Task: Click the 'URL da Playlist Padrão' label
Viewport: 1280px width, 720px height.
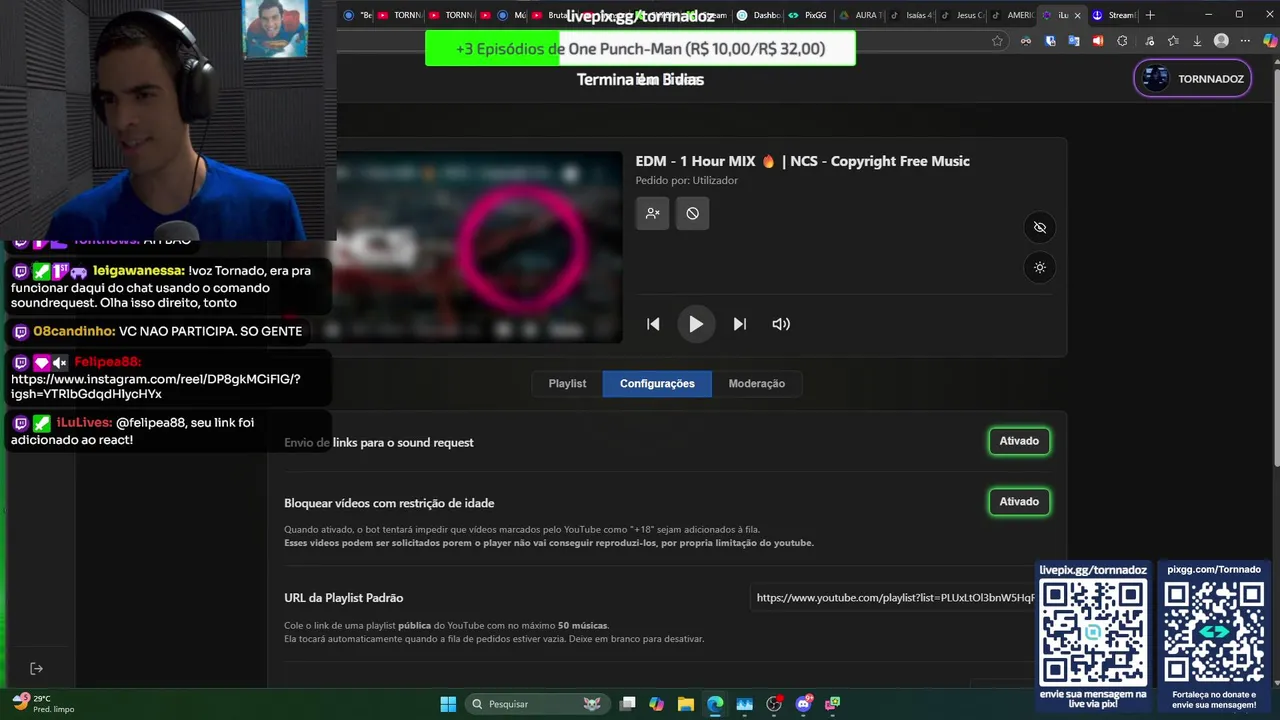Action: [x=343, y=598]
